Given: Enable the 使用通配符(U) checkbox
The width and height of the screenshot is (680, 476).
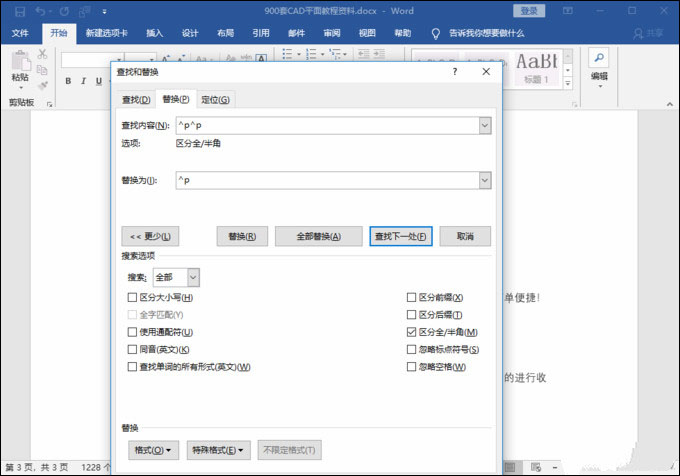Looking at the screenshot, I should [132, 332].
